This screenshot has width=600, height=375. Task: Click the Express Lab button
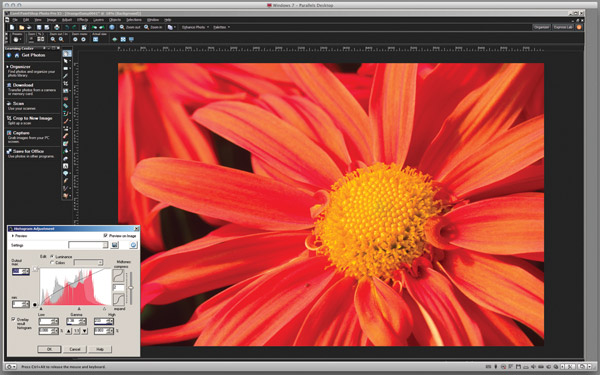point(563,27)
